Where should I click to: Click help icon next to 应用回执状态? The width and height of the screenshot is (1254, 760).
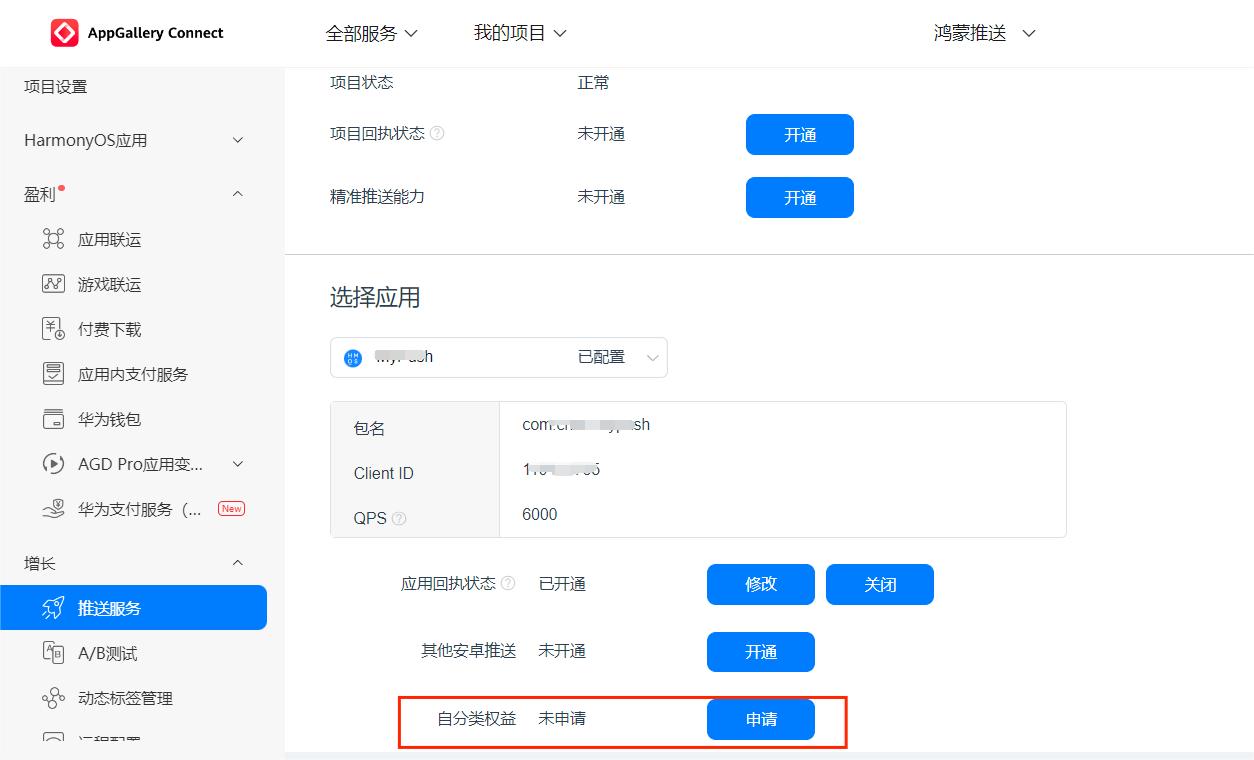[508, 583]
